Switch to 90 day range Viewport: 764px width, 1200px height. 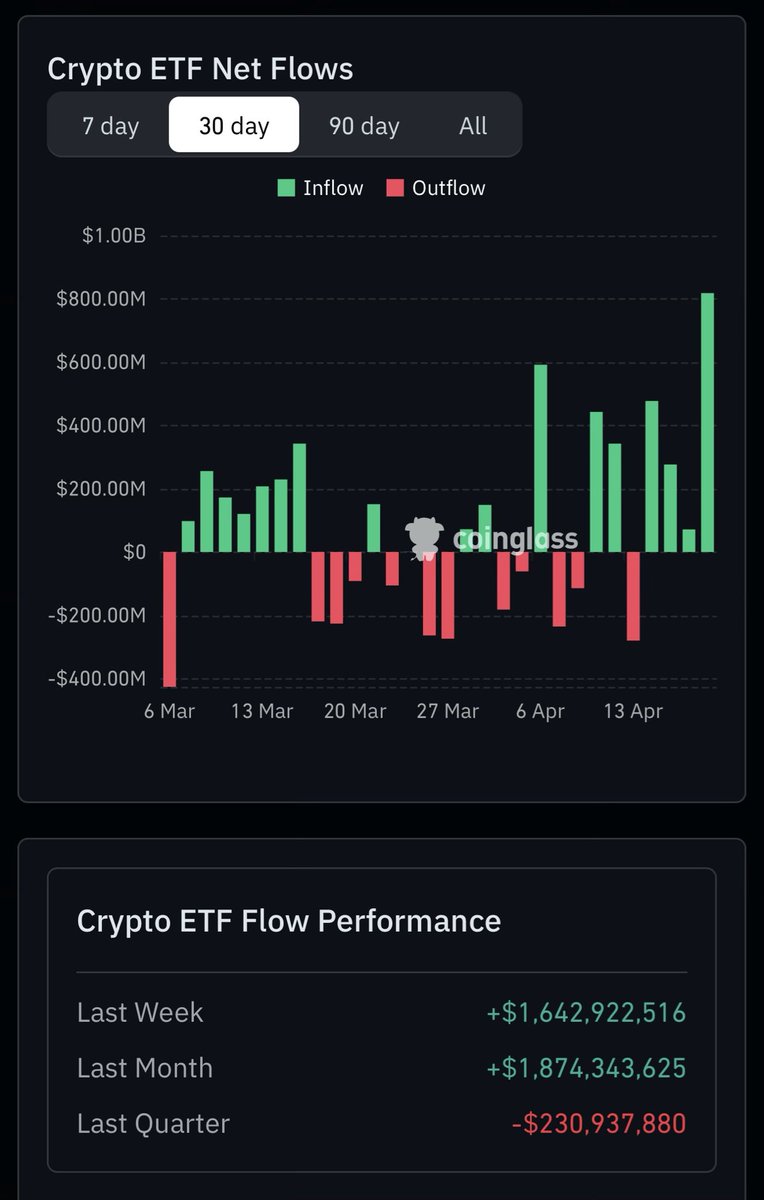tap(364, 126)
